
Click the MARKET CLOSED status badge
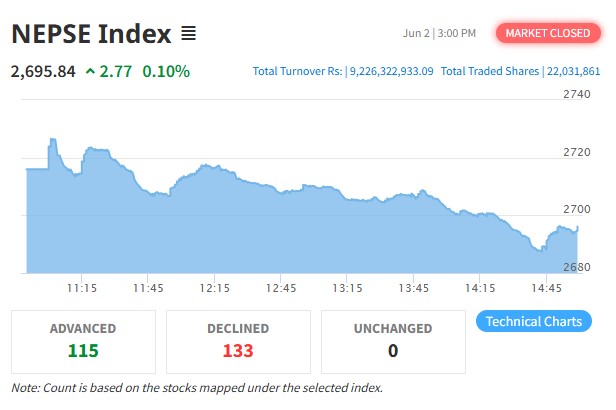[x=547, y=34]
